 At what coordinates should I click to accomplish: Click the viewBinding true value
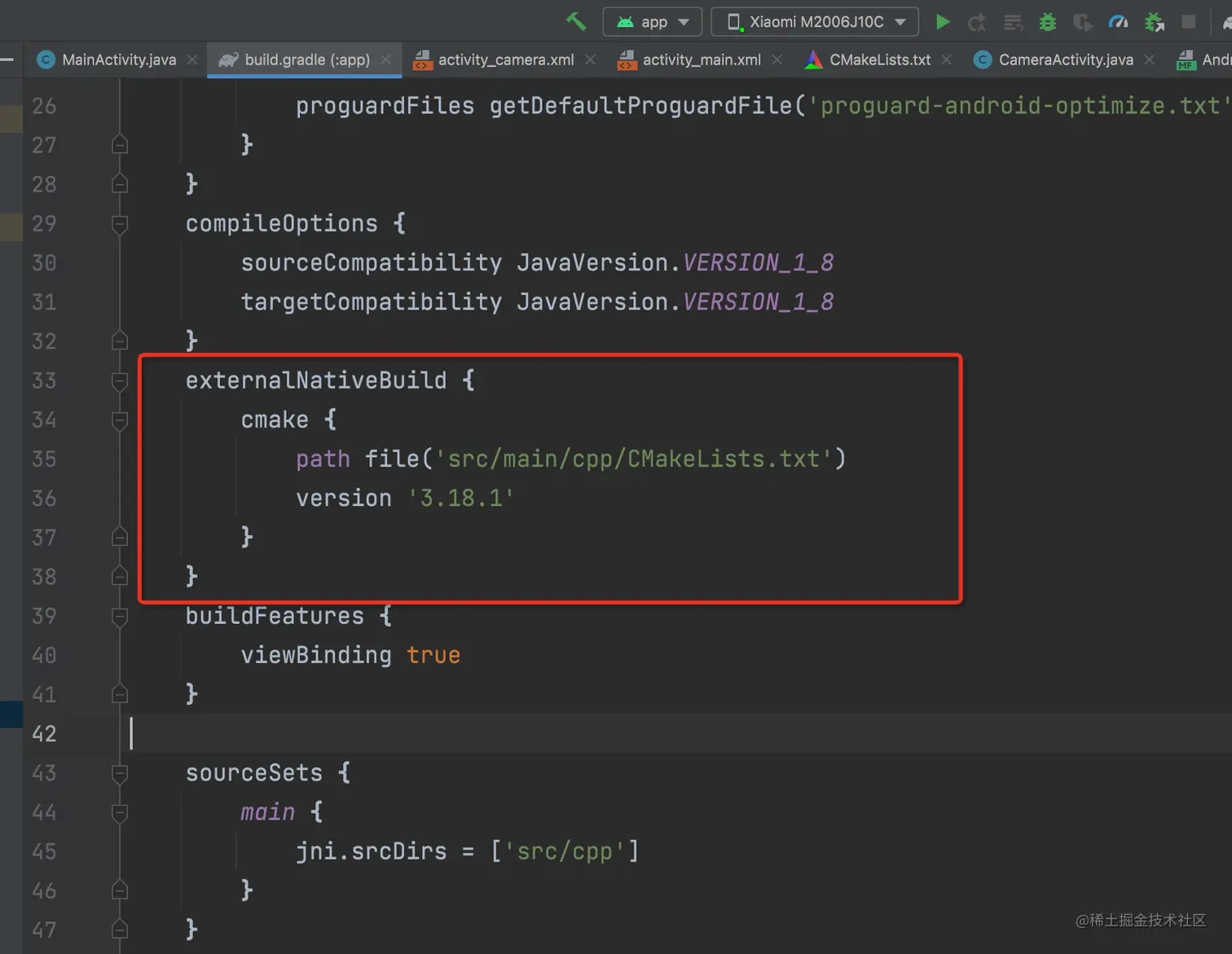pos(433,655)
